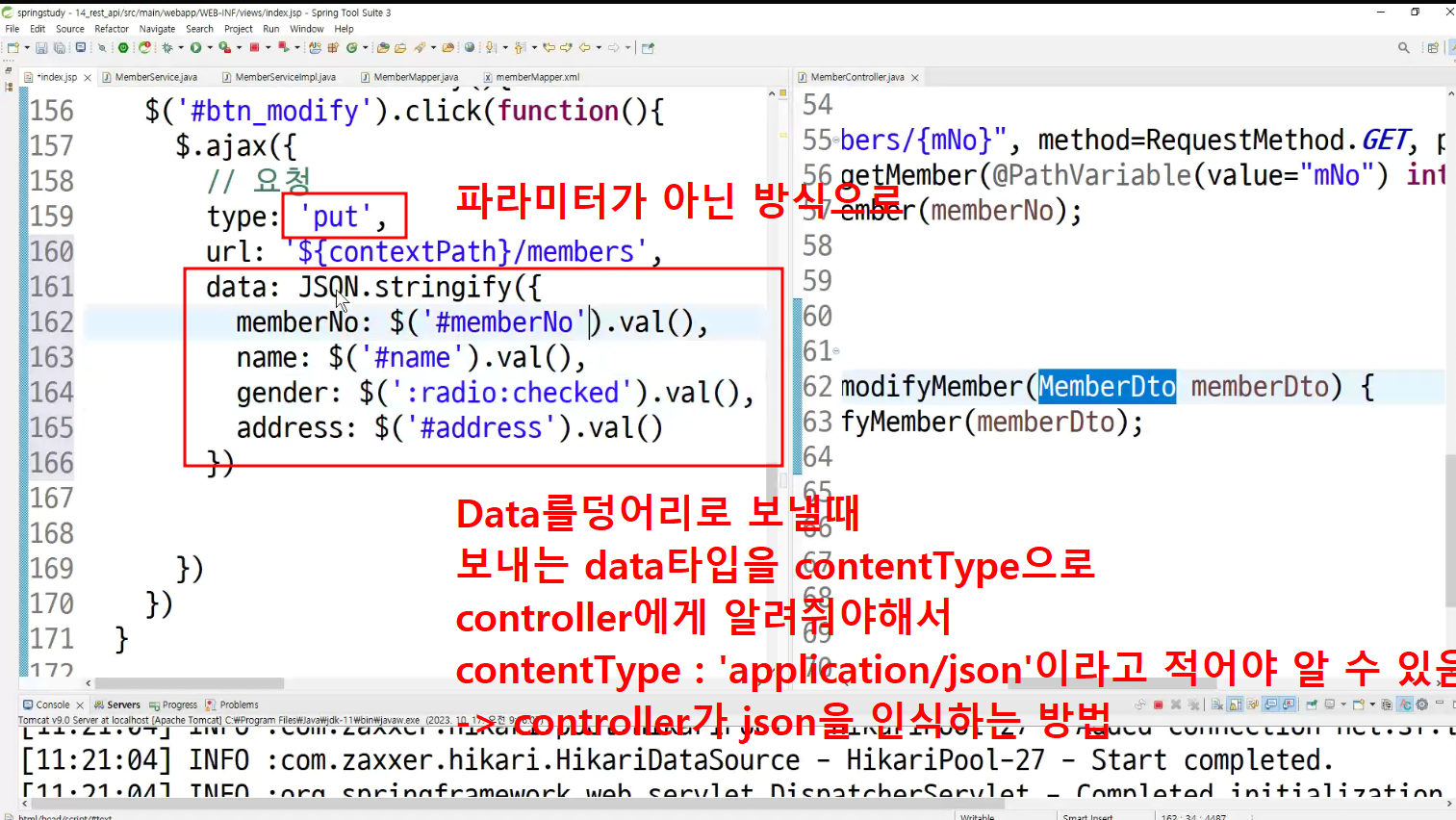Viewport: 1456px width, 820px height.
Task: Open Next Annotation dropdown arrow
Action: click(x=505, y=47)
